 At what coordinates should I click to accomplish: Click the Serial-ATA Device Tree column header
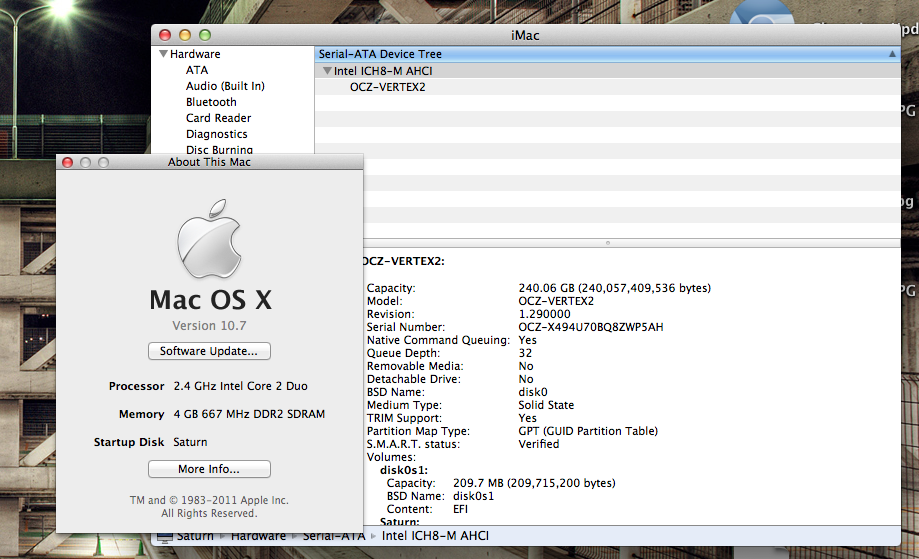point(607,54)
